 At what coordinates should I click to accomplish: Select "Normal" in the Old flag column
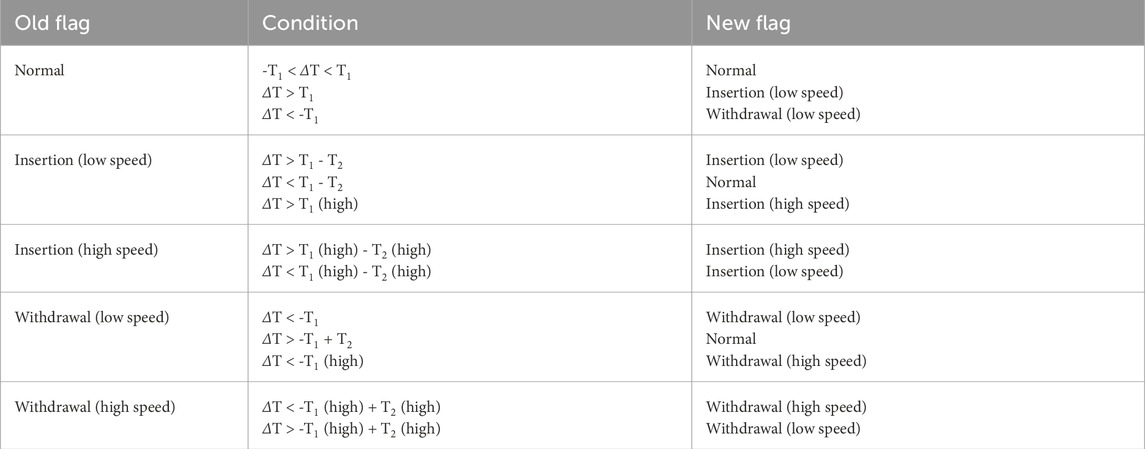39,71
